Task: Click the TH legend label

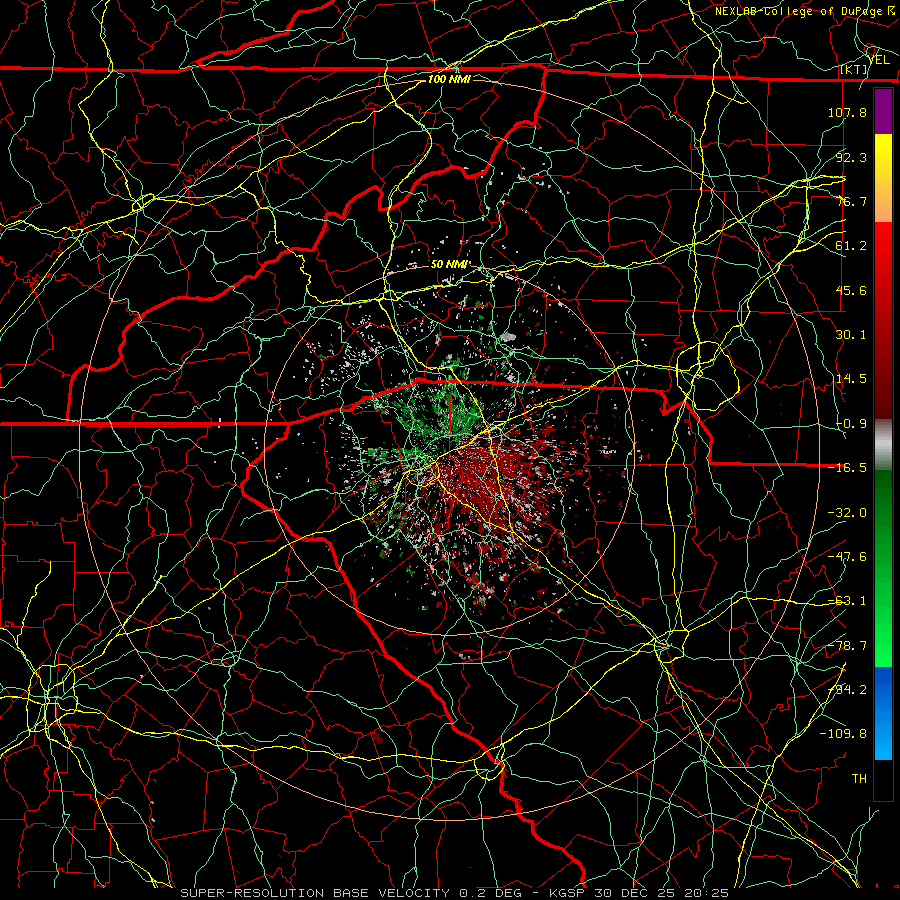Action: (x=859, y=779)
